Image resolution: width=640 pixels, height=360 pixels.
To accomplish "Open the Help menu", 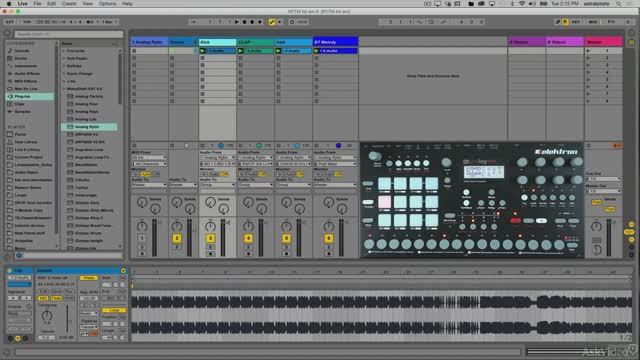I will point(127,4).
